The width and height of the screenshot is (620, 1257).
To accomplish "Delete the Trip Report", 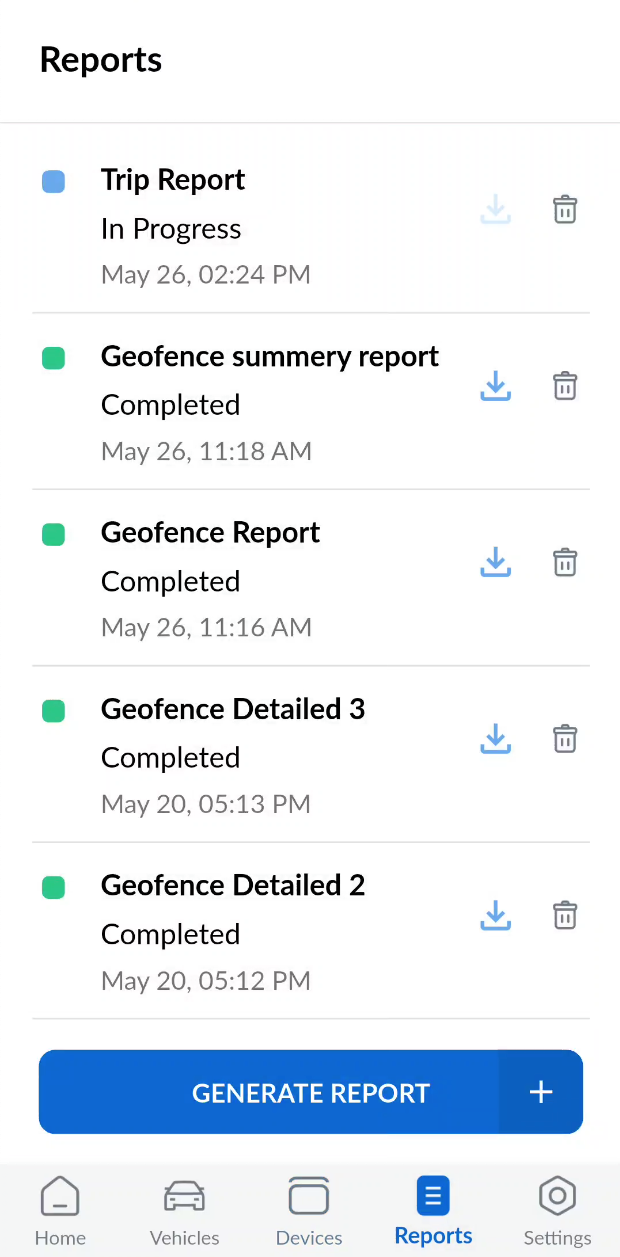I will pos(565,209).
